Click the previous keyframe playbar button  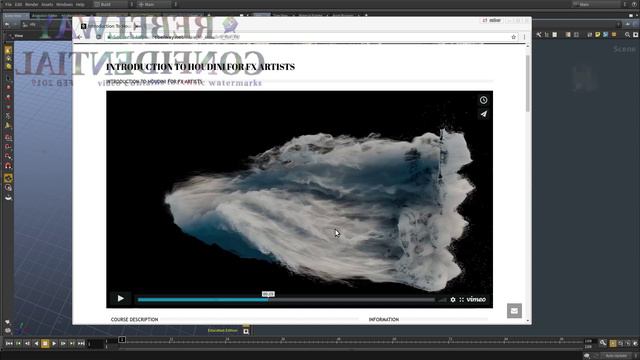click(x=18, y=344)
